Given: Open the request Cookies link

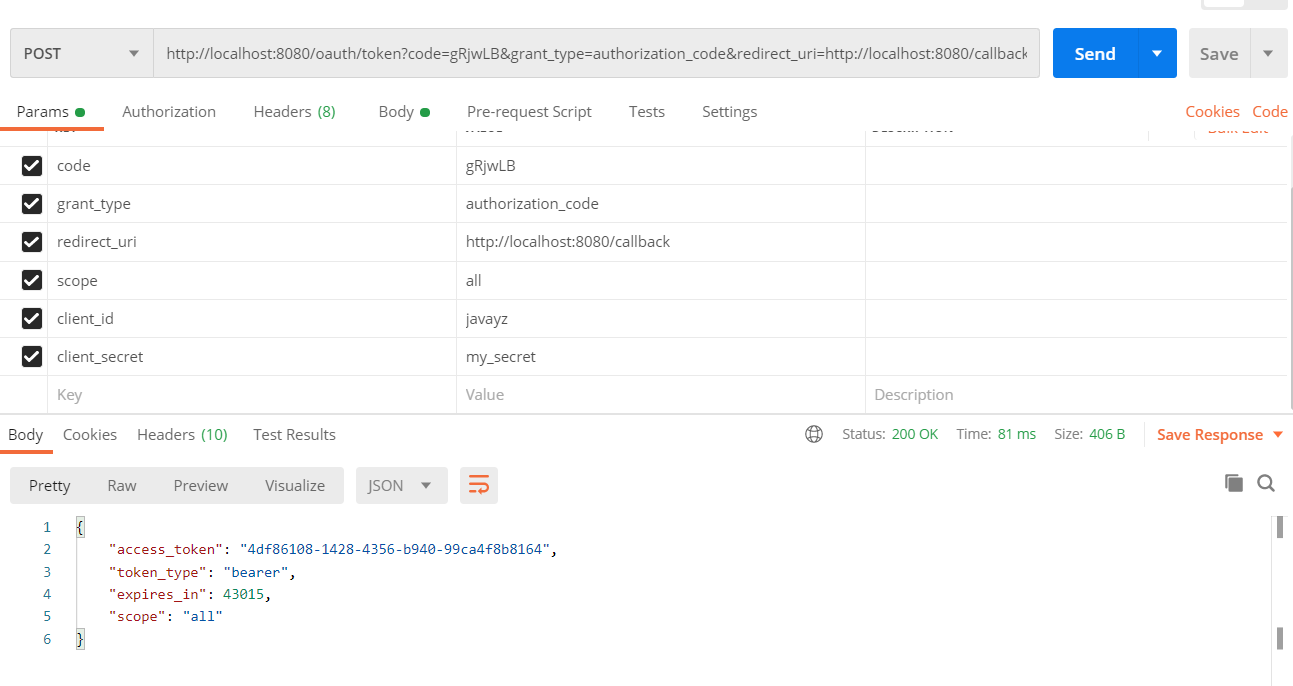Looking at the screenshot, I should coord(1212,112).
